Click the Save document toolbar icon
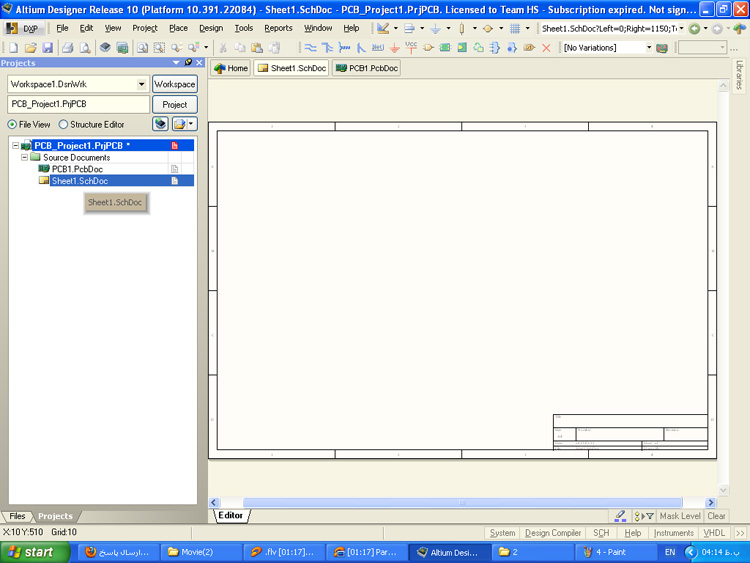Screen dimensions: 750x563 click(47, 48)
